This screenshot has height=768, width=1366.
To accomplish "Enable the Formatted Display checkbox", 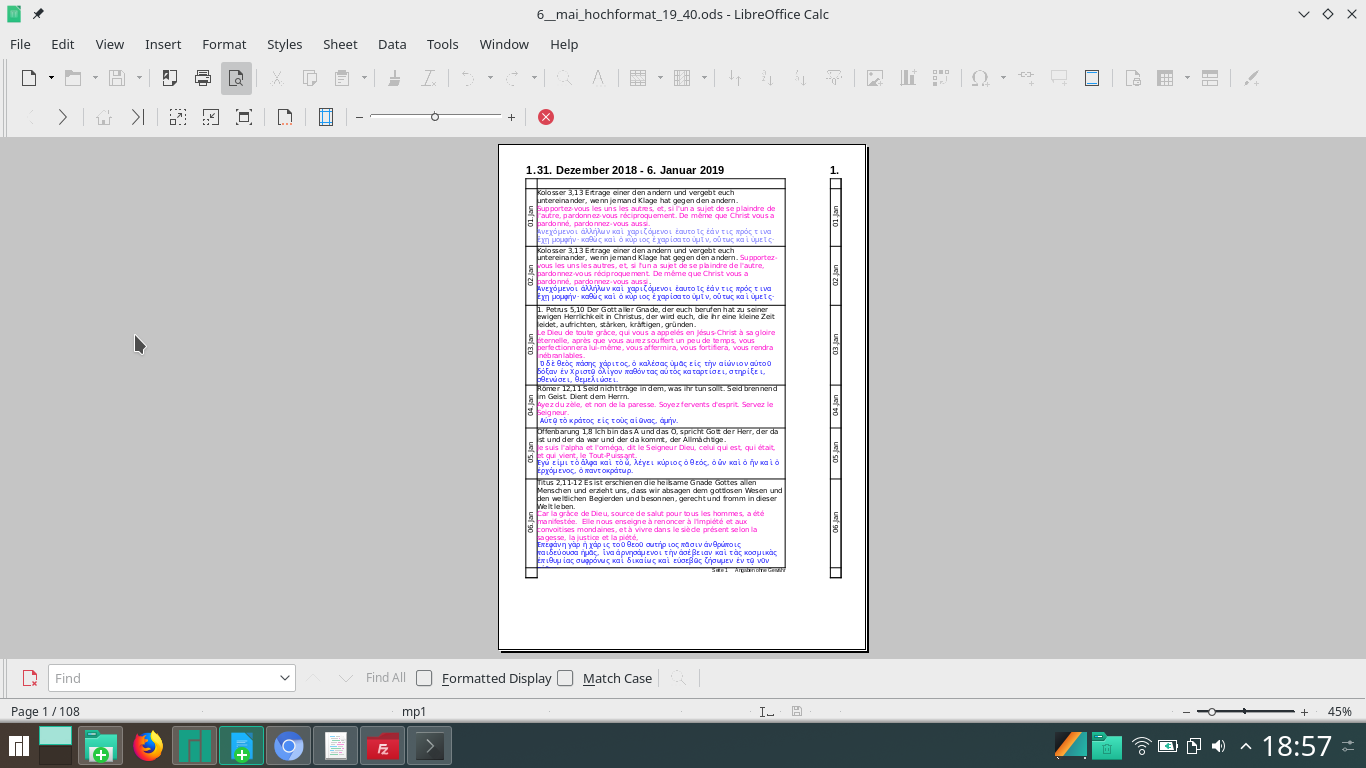I will 425,678.
